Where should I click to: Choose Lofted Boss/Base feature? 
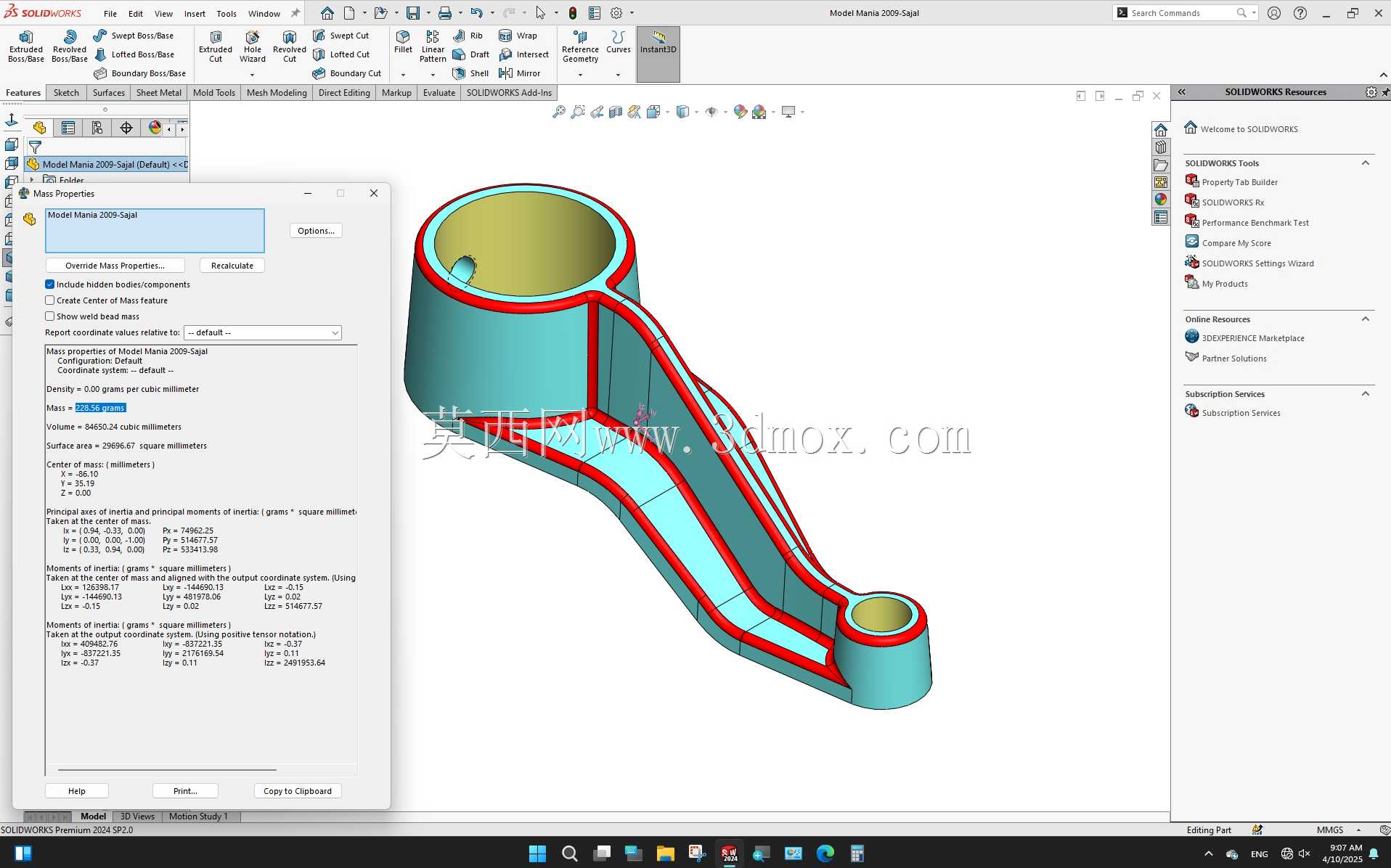(x=134, y=54)
